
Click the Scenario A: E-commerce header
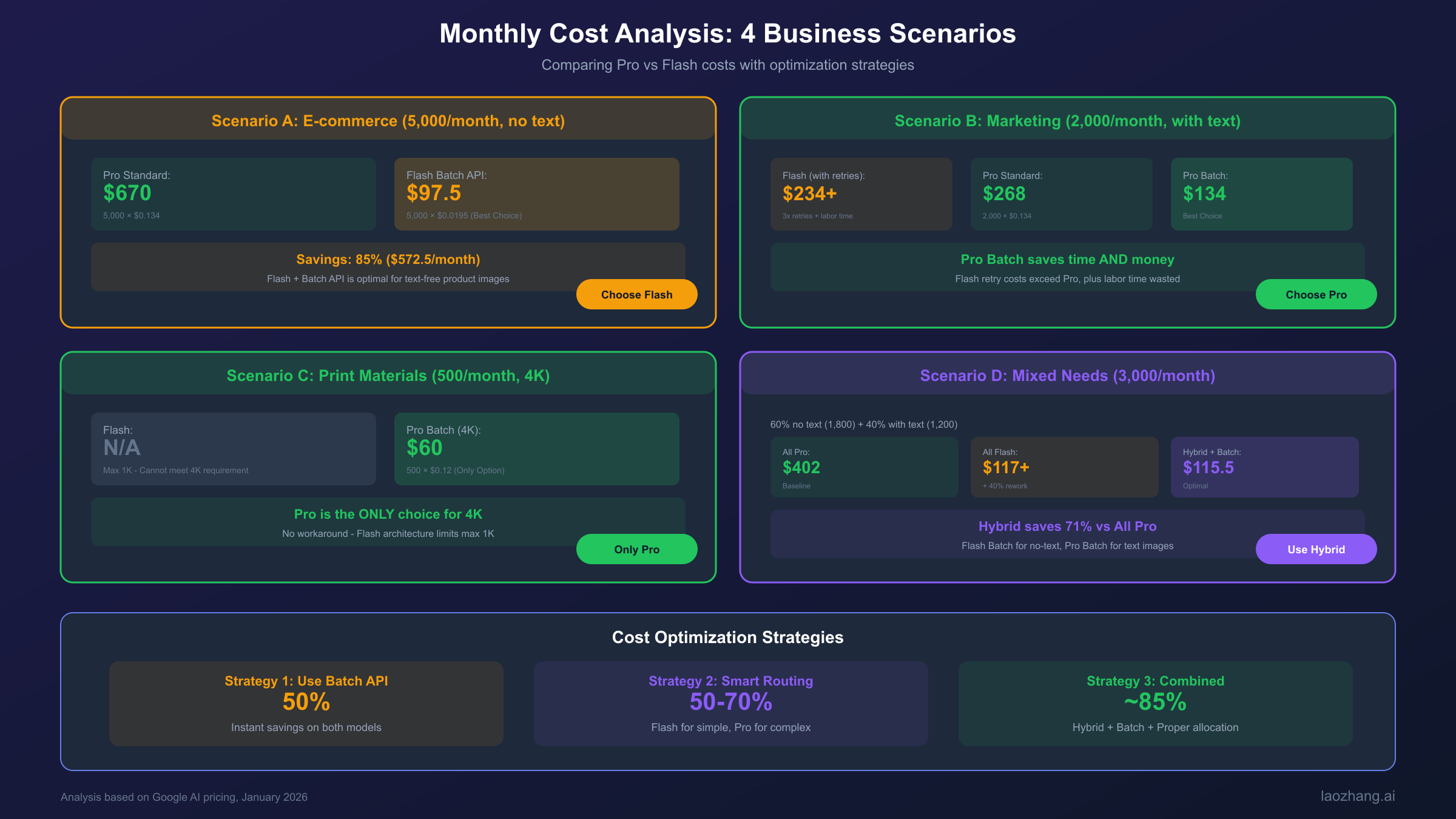pyautogui.click(x=388, y=121)
